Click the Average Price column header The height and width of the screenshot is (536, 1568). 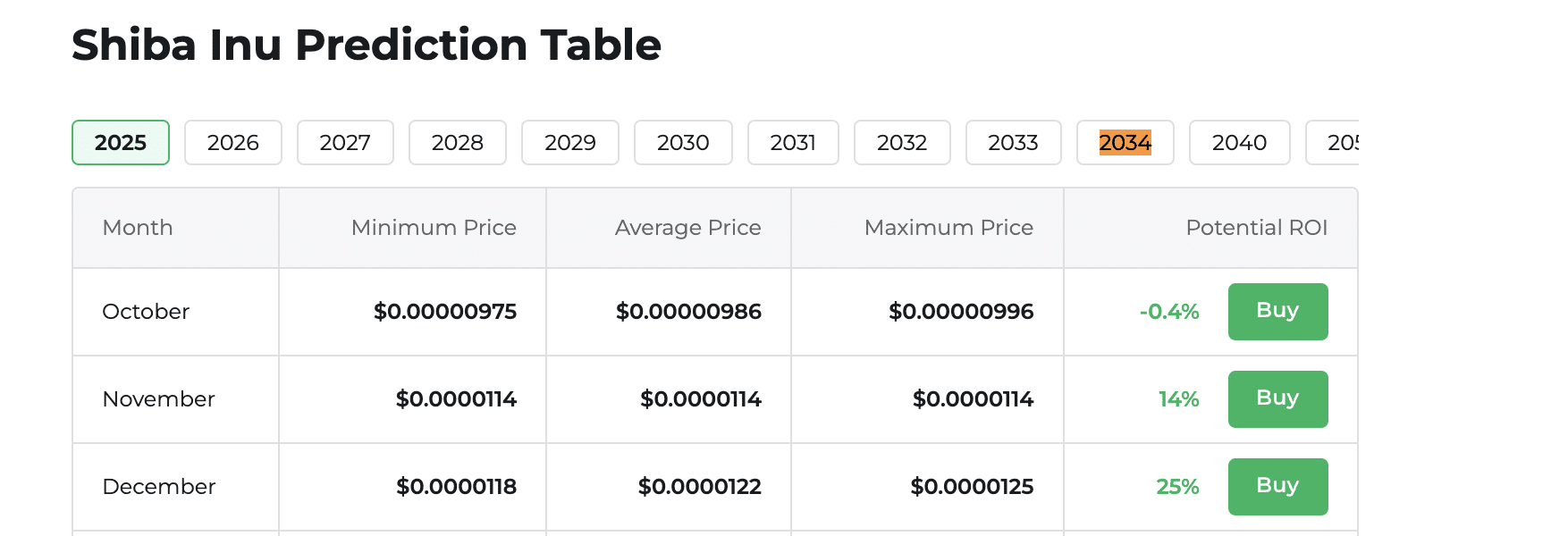click(687, 228)
